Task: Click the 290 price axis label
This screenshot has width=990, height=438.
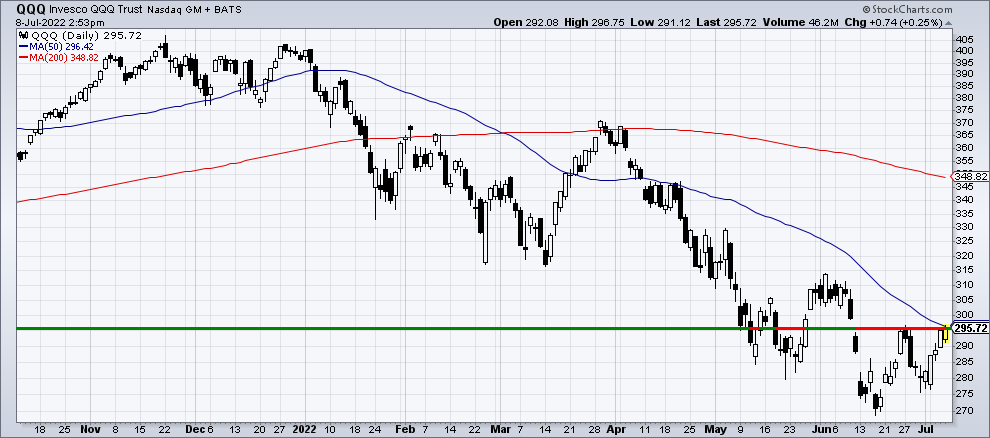Action: 962,346
